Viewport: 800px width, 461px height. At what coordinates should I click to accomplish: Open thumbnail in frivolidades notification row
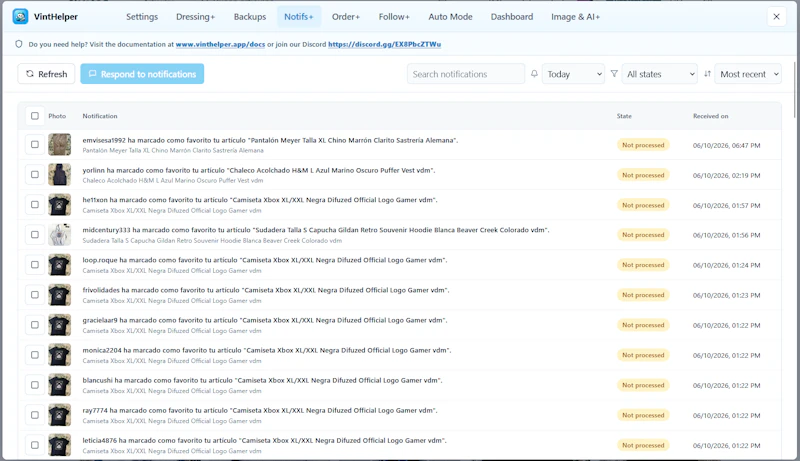click(60, 295)
